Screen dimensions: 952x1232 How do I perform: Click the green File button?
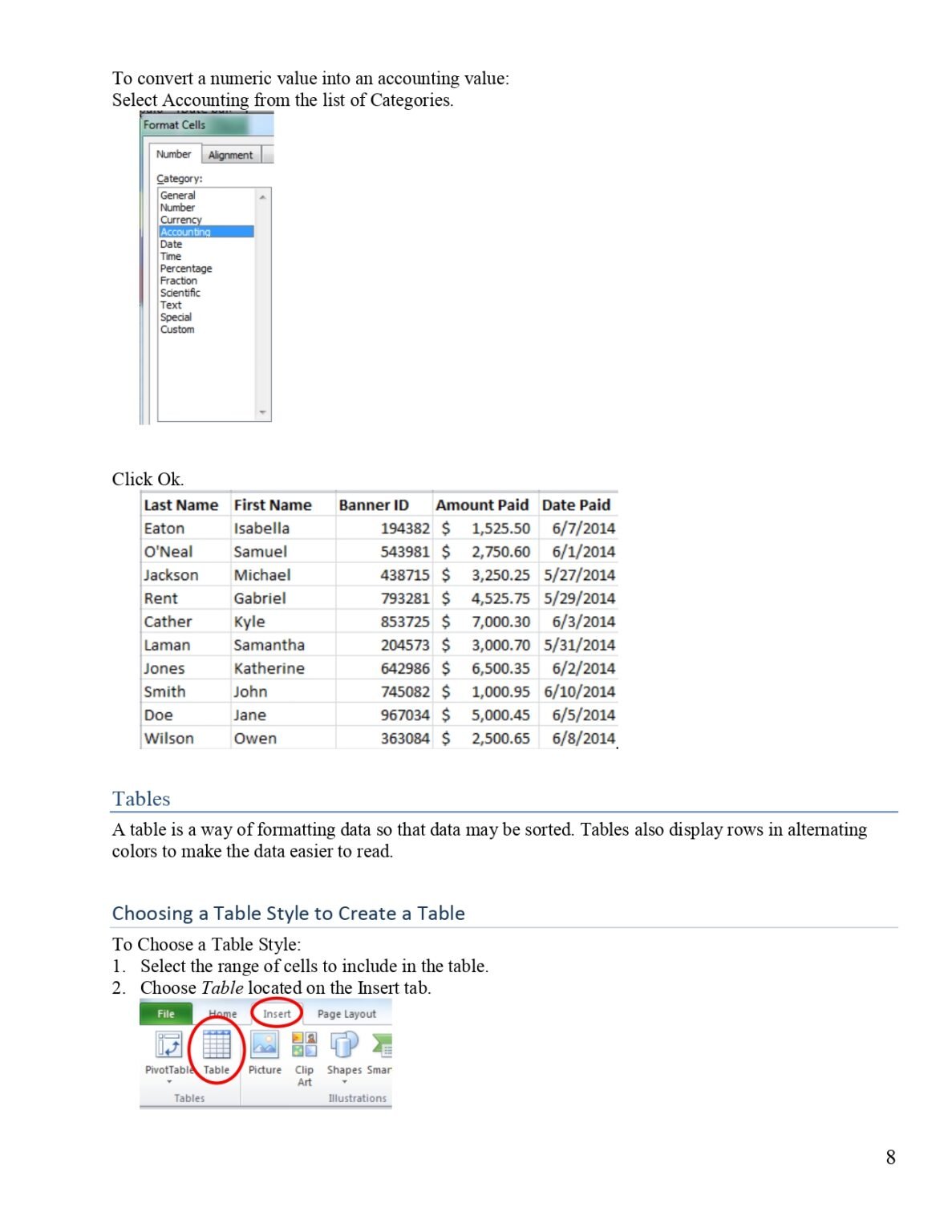pos(164,1014)
